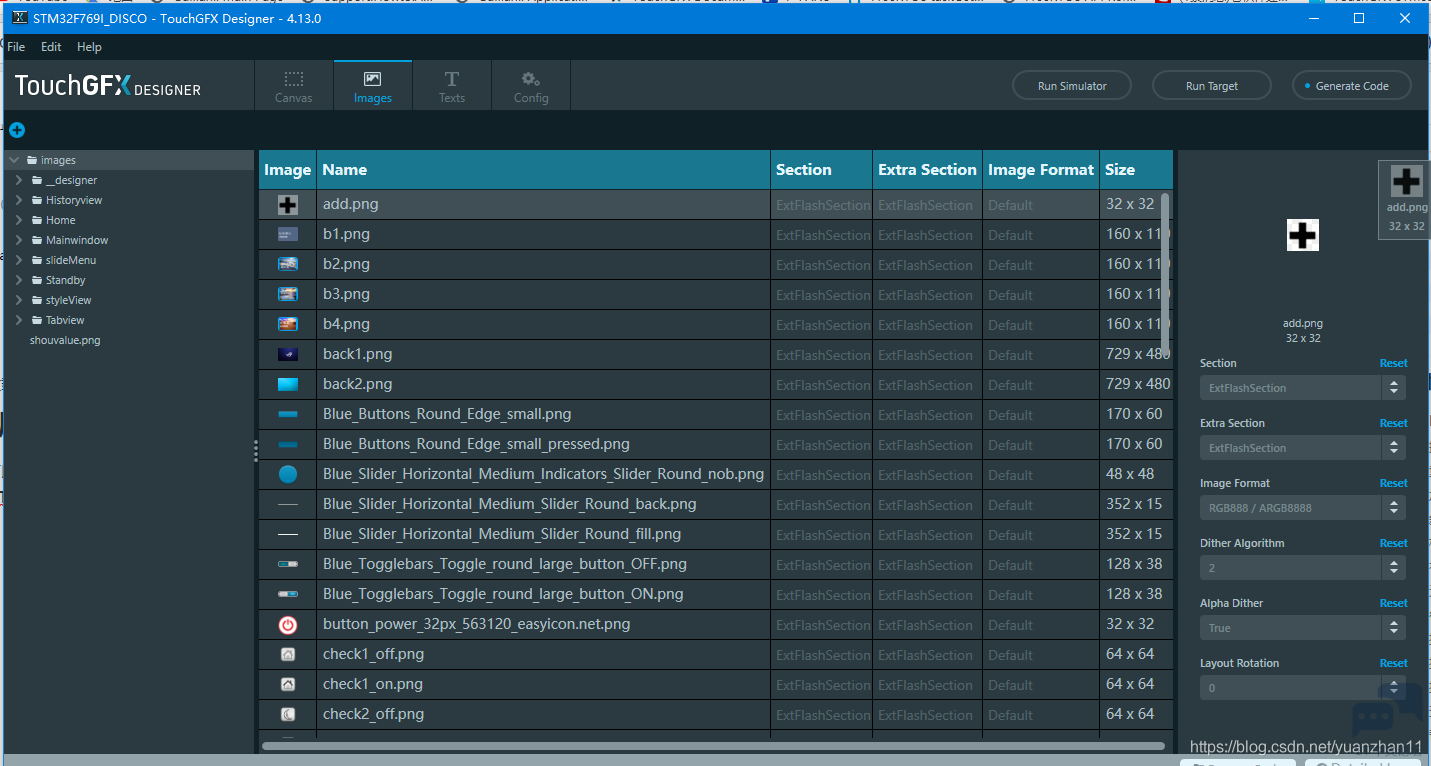Click the Run Target button
Screen dimensions: 1431x766
[x=1212, y=86]
